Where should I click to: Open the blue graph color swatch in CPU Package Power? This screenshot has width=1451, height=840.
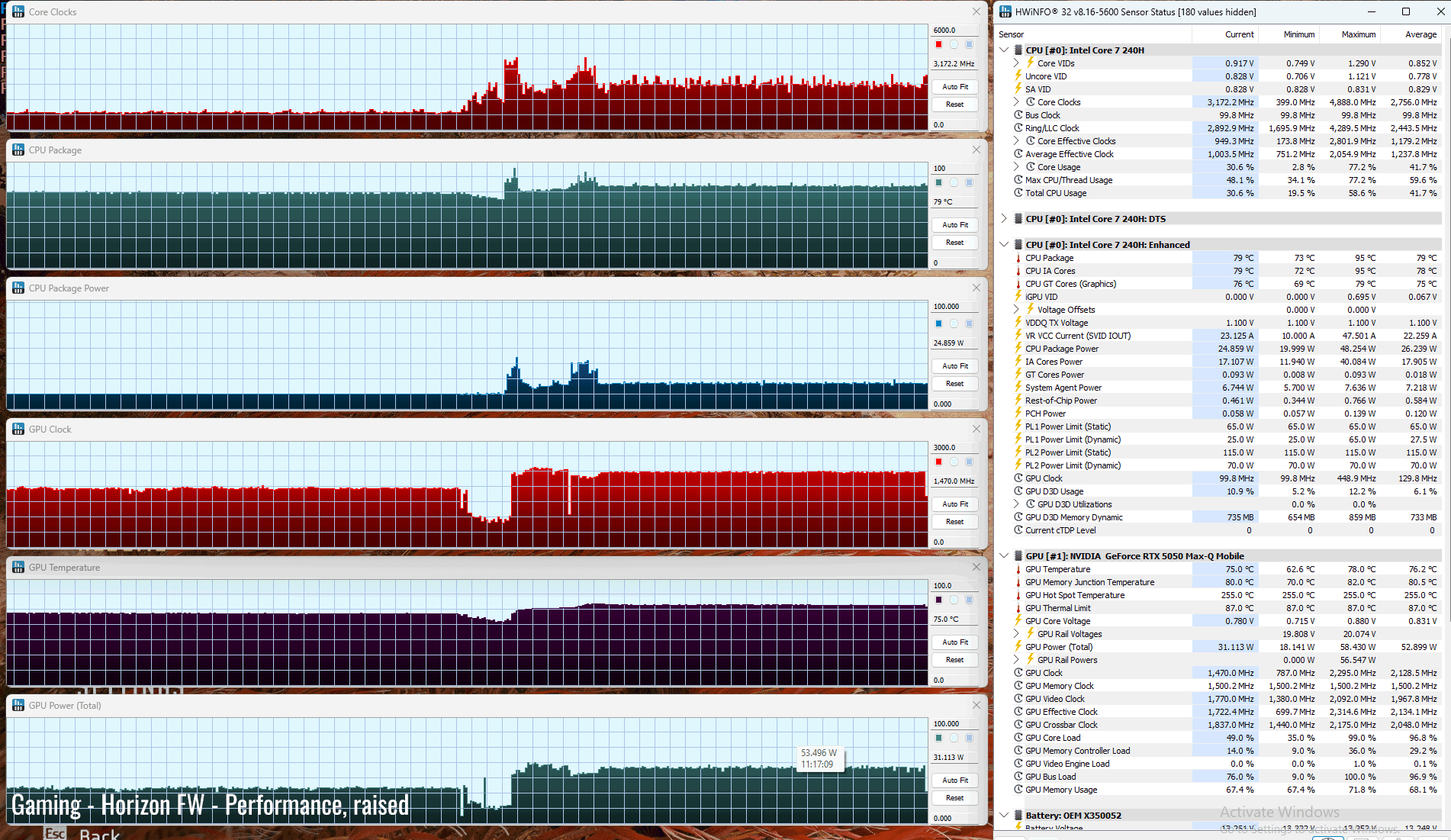point(938,323)
